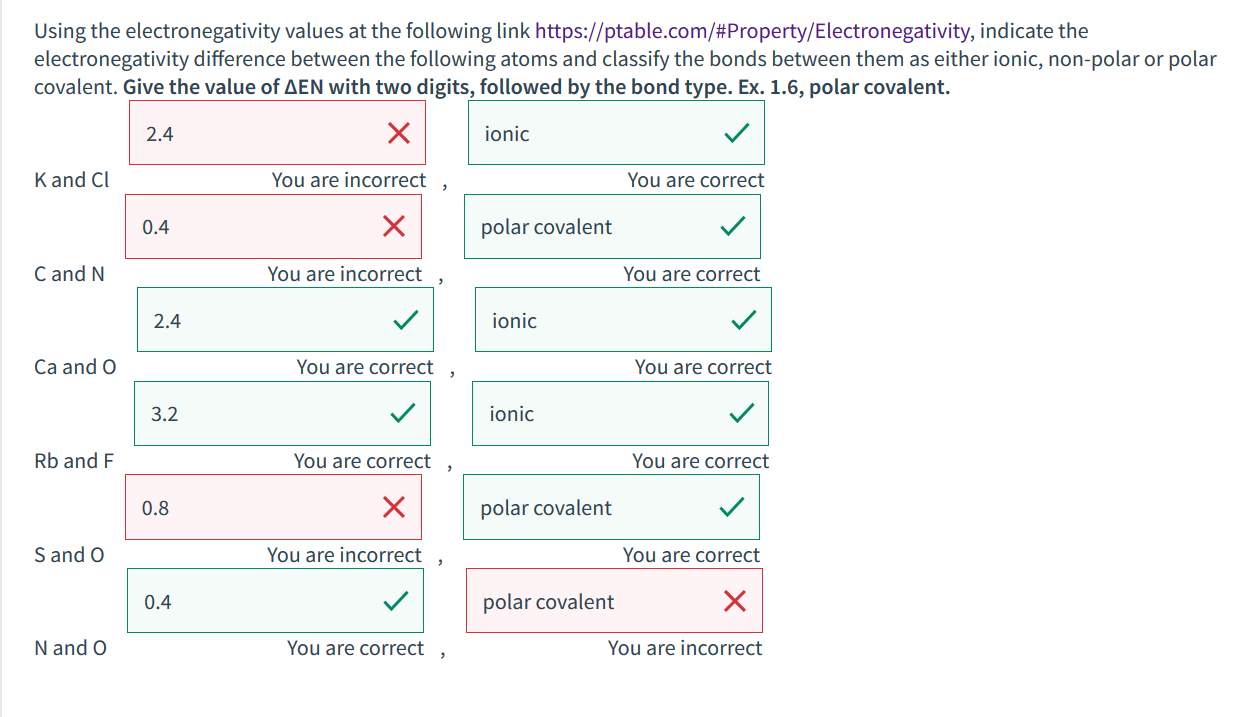Click the green check beside ionic for Ca and O
This screenshot has height=717, width=1233.
tap(744, 319)
